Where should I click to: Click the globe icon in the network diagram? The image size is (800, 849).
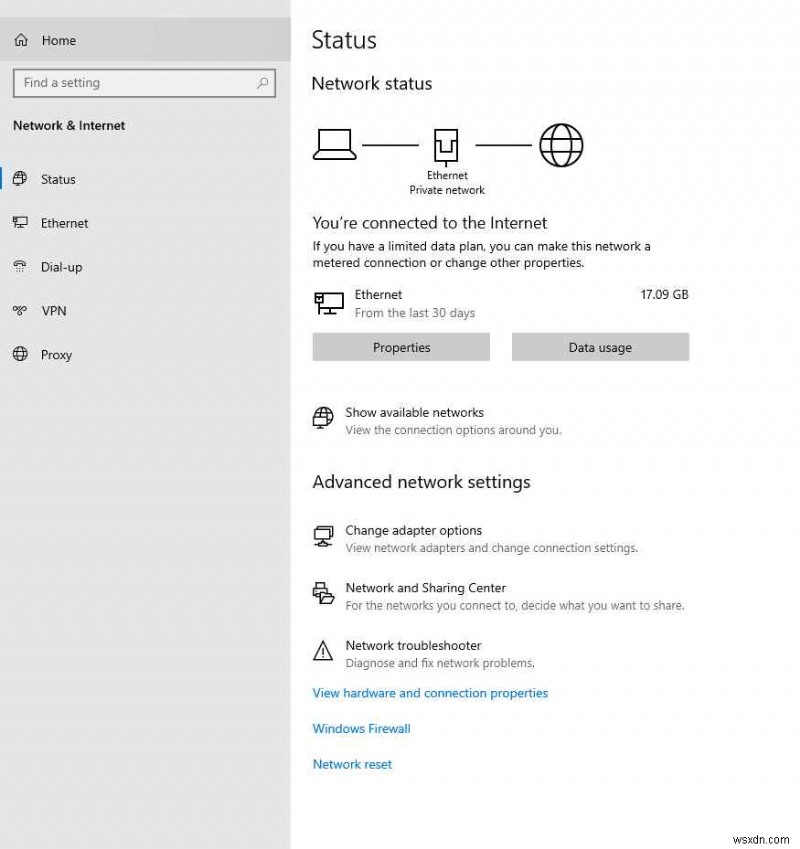(x=561, y=144)
